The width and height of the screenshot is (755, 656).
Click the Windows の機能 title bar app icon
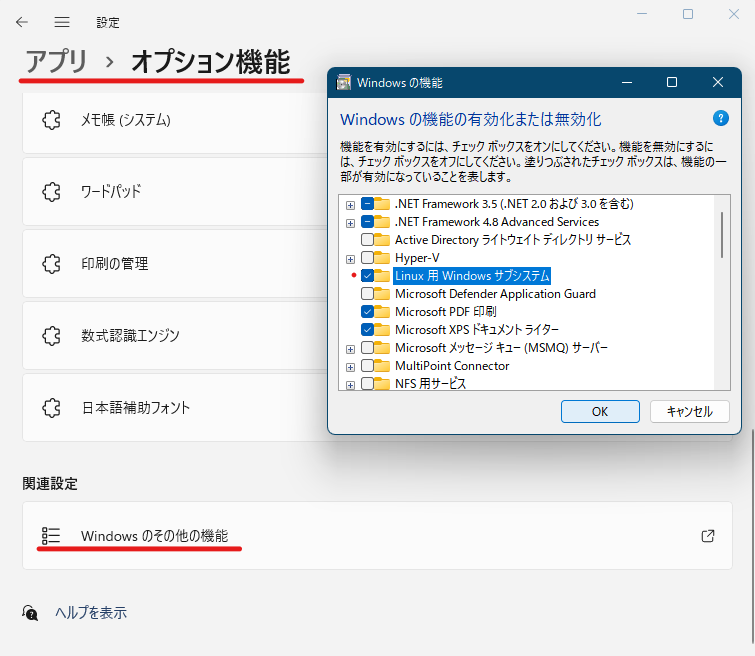coord(343,83)
